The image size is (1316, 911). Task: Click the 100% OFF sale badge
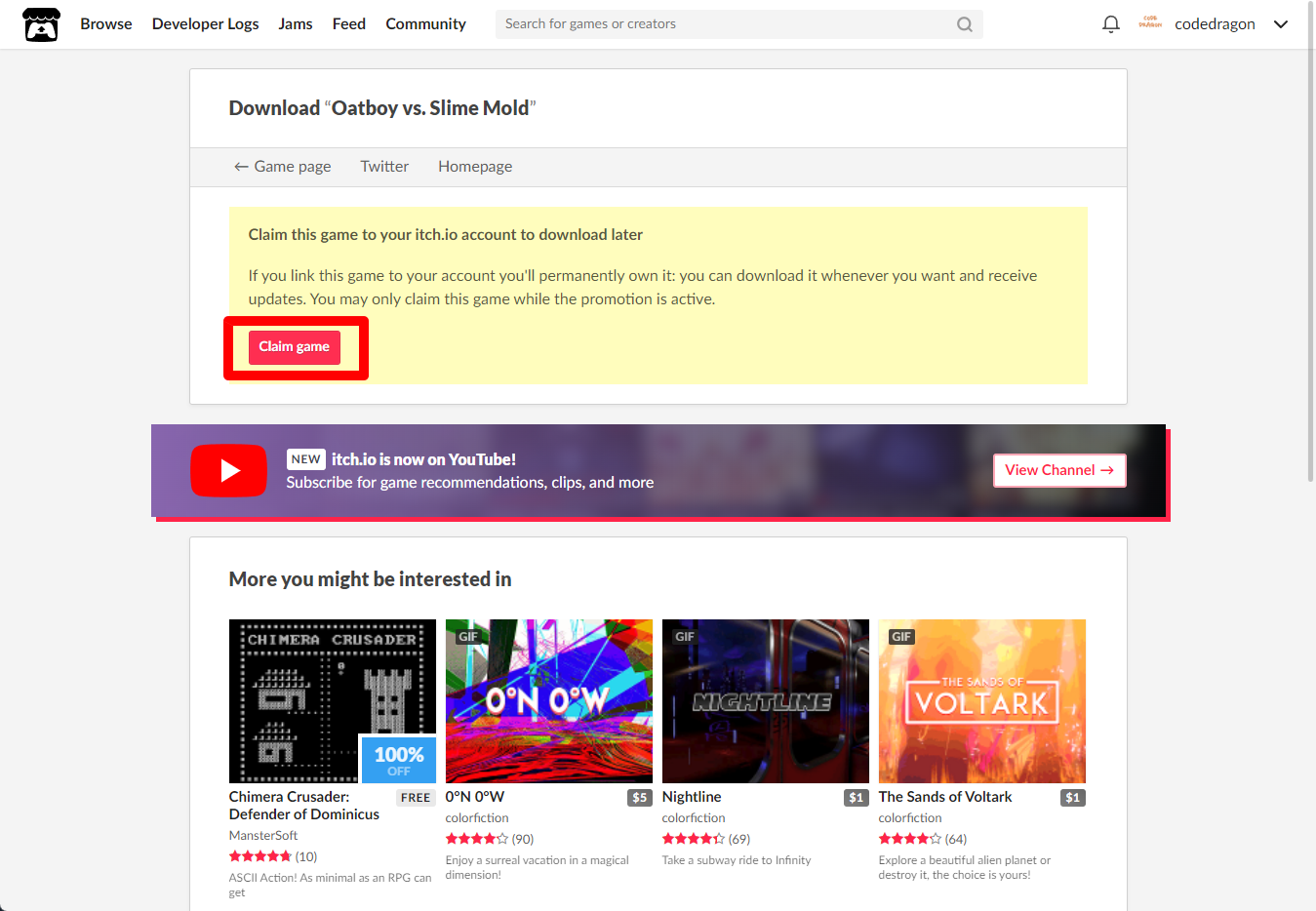[399, 760]
